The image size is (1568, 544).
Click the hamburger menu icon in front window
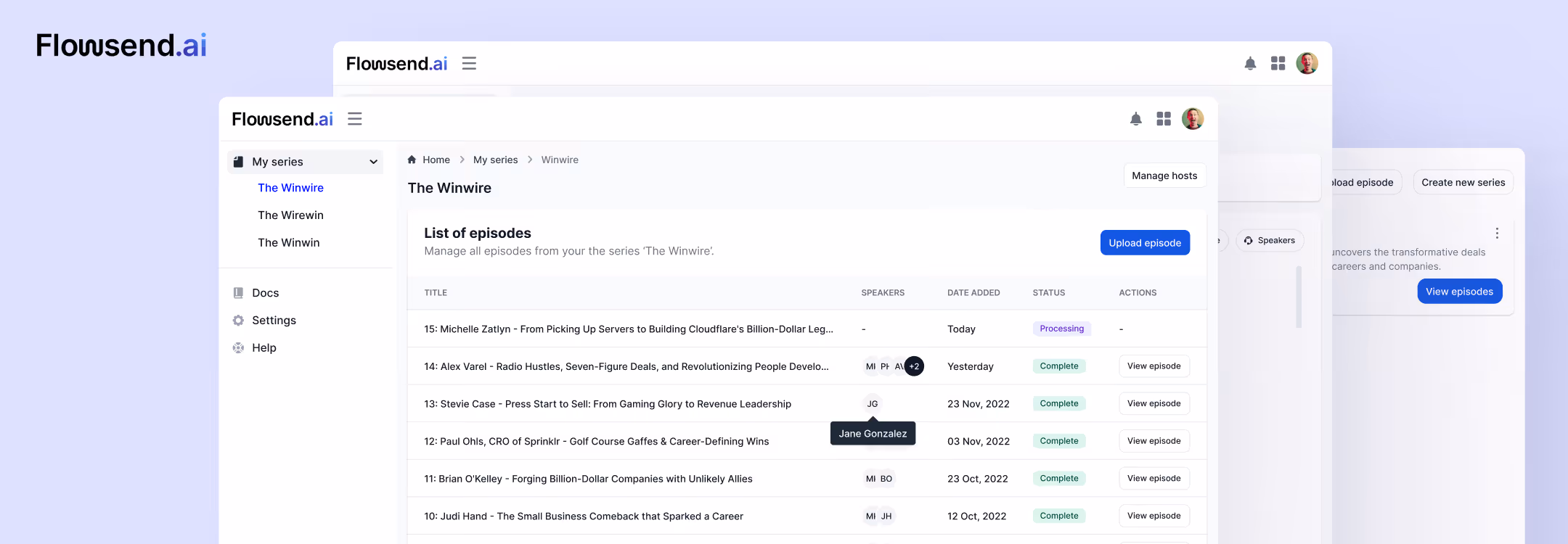tap(354, 119)
